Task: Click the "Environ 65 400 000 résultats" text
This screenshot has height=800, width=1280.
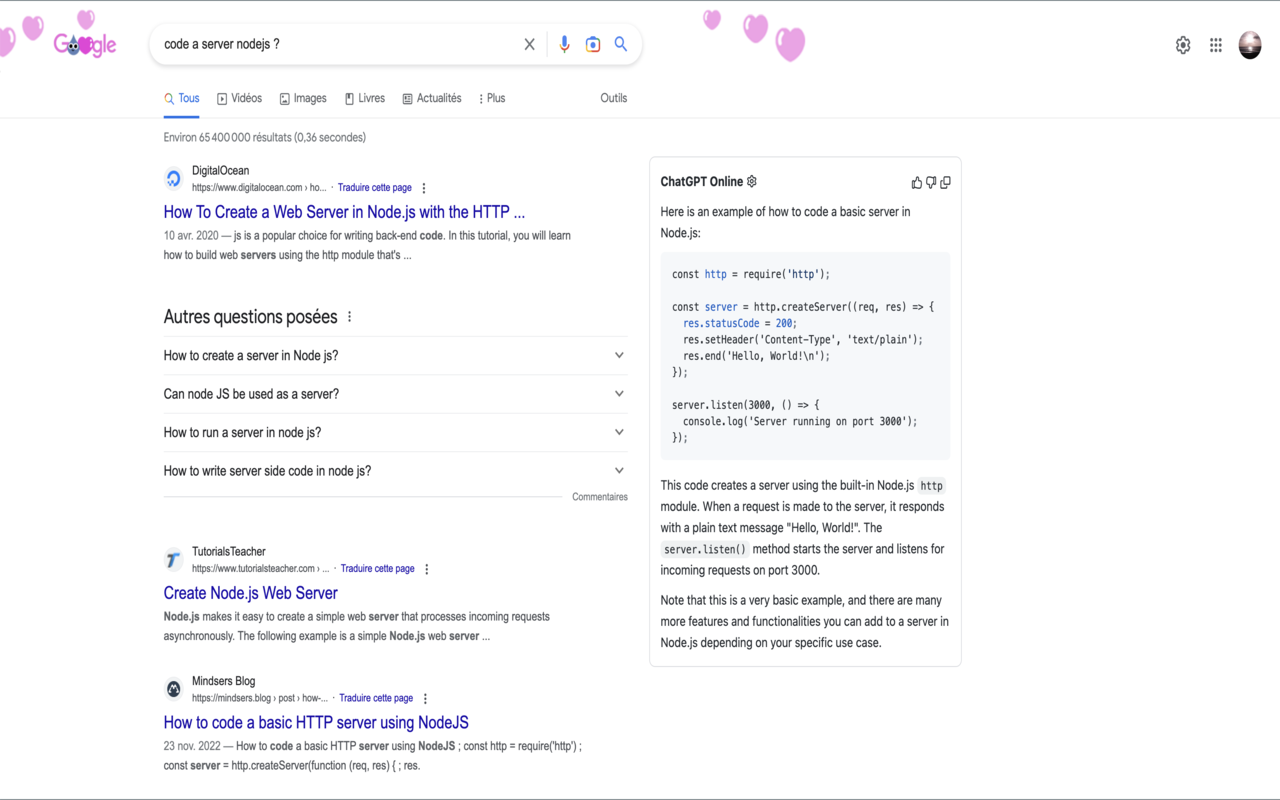Action: click(x=265, y=137)
